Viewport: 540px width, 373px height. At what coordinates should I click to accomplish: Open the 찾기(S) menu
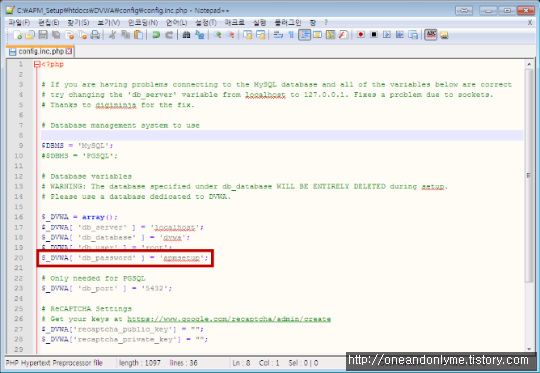coord(78,23)
